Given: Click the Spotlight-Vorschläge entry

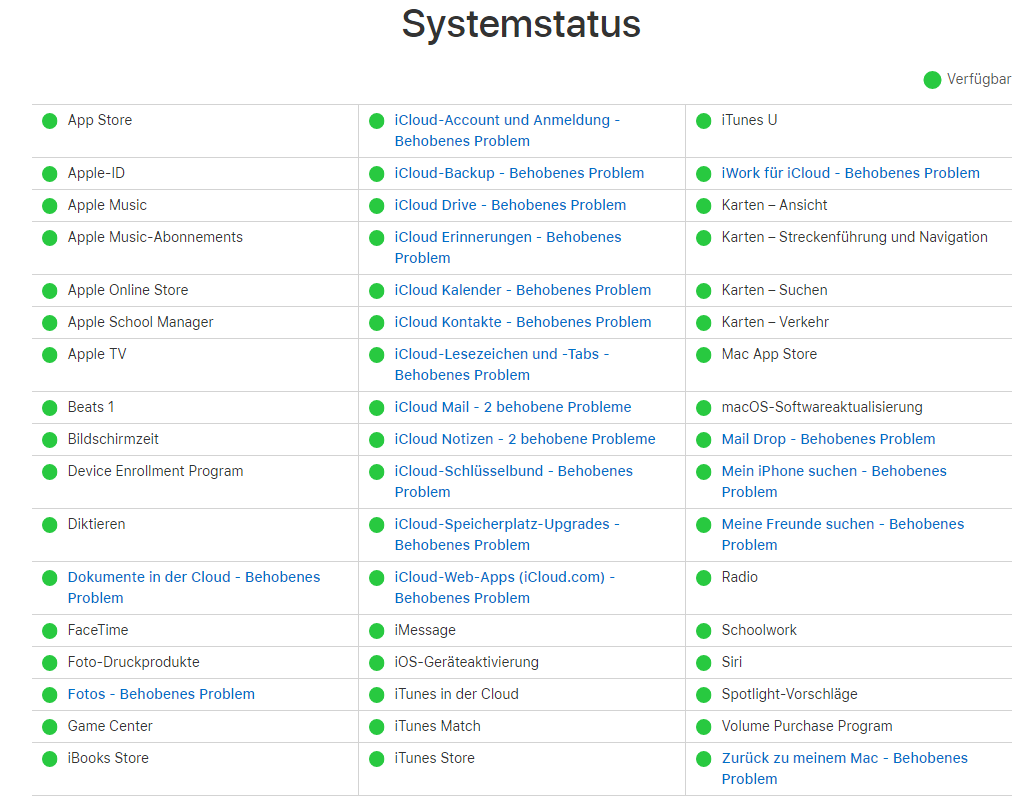Looking at the screenshot, I should [789, 694].
